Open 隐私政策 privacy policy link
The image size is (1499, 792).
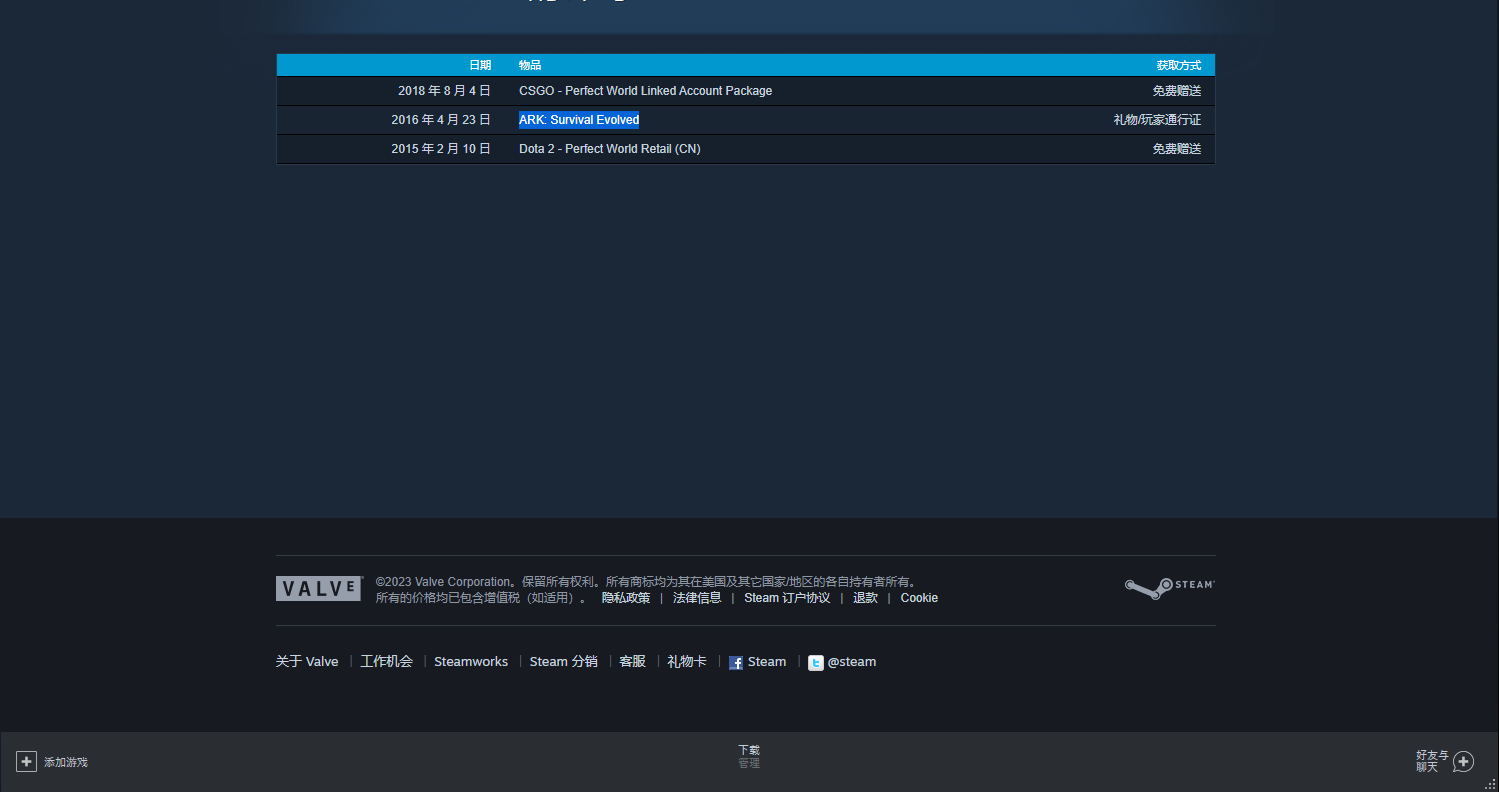(626, 598)
